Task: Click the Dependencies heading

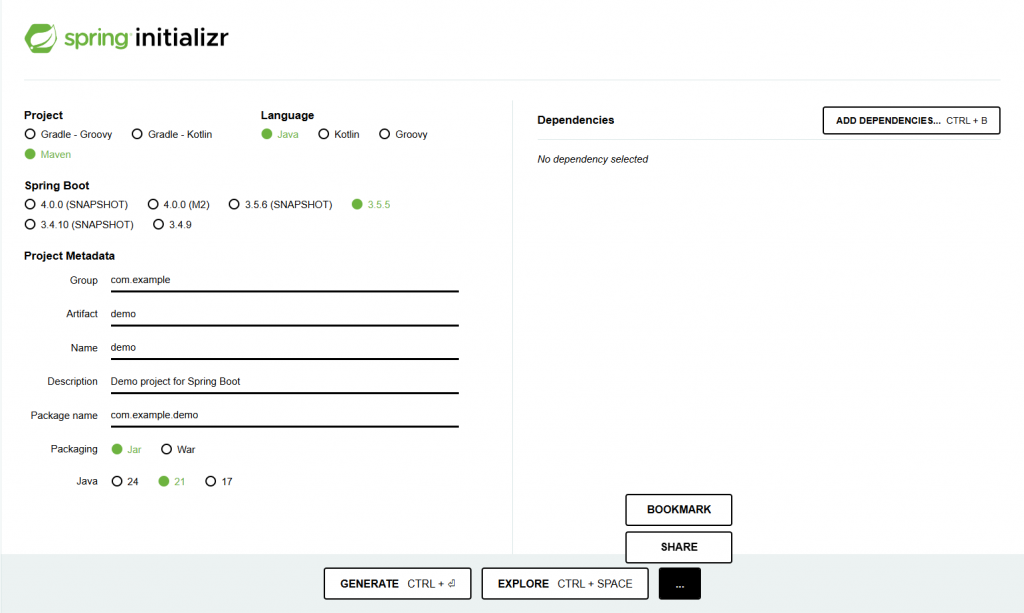Action: tap(575, 120)
